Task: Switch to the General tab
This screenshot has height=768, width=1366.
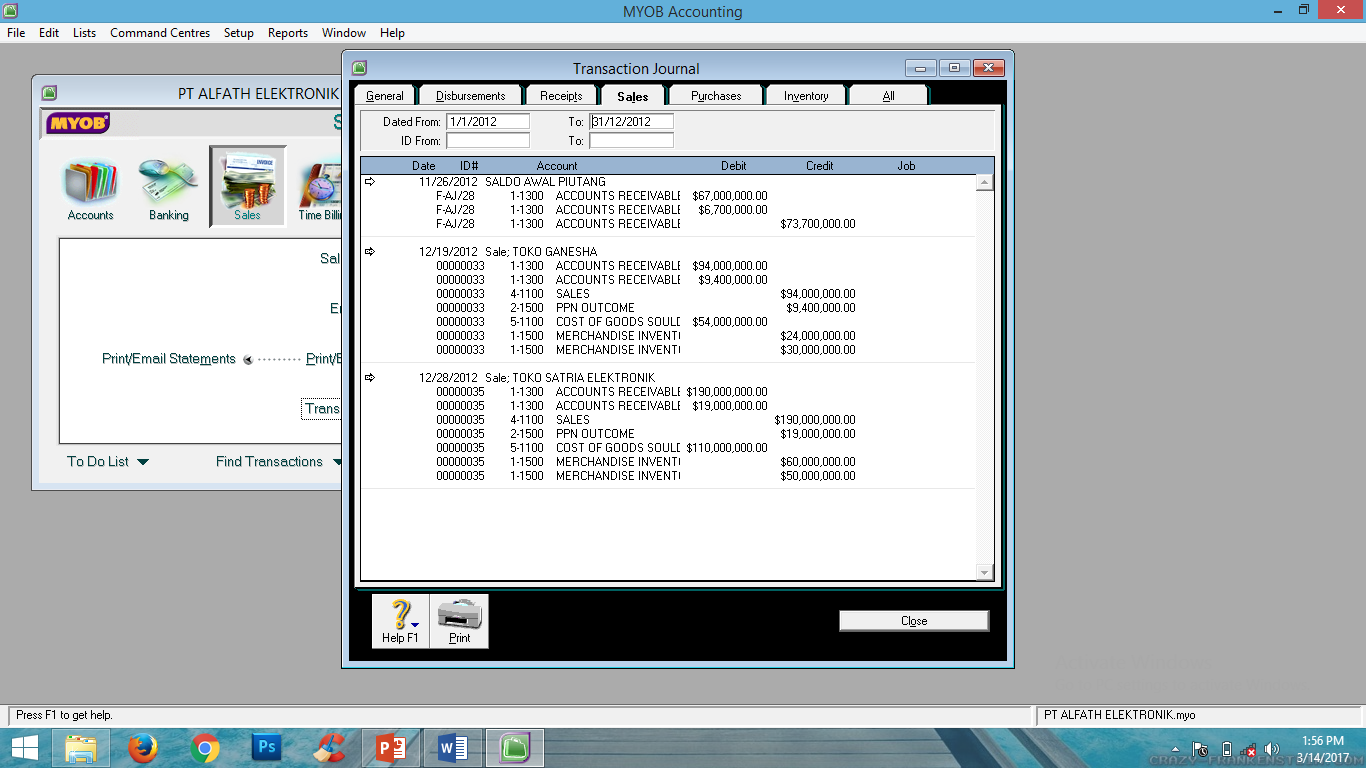Action: 385,96
